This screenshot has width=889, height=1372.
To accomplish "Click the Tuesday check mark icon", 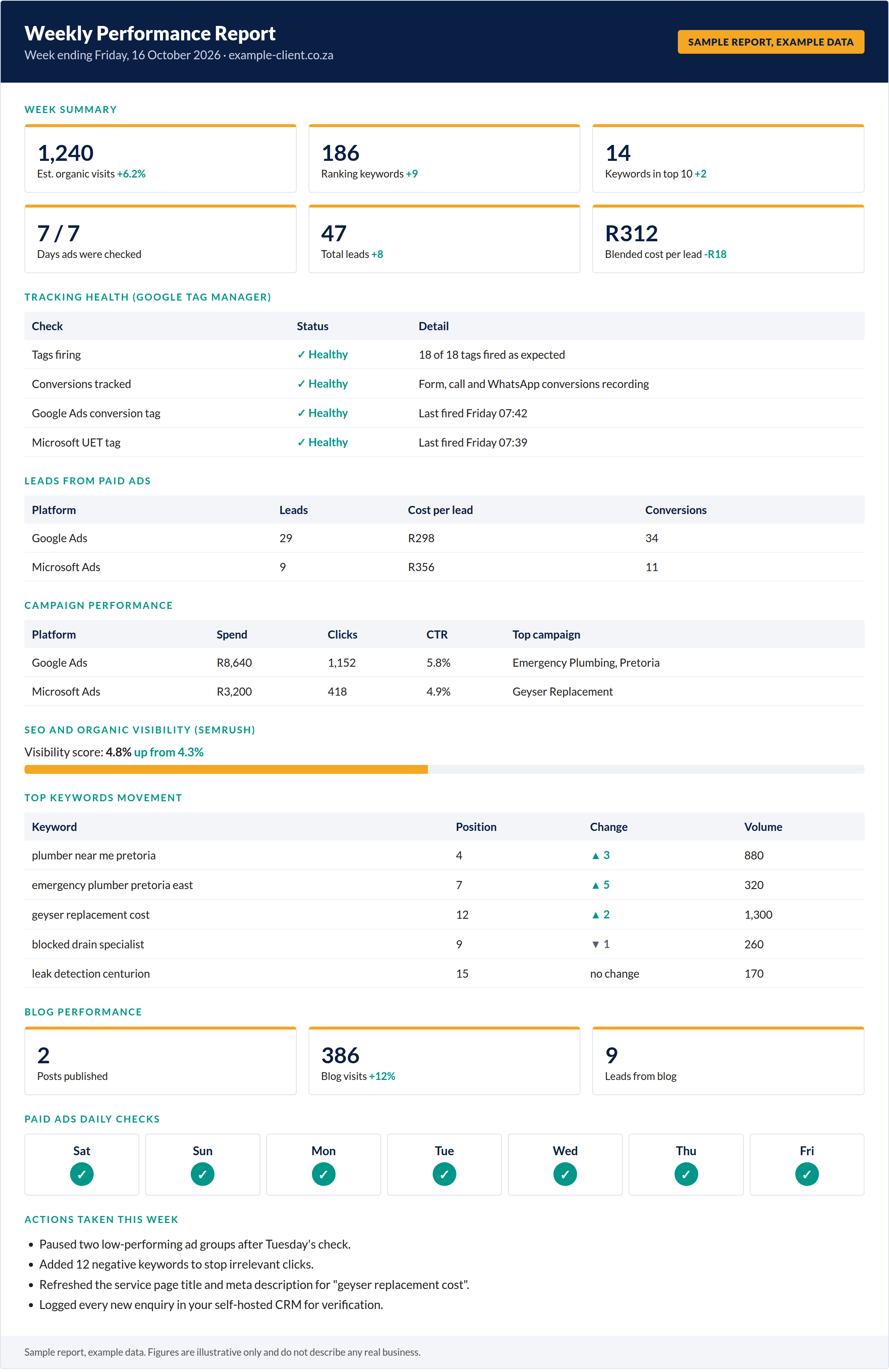I will click(444, 1174).
